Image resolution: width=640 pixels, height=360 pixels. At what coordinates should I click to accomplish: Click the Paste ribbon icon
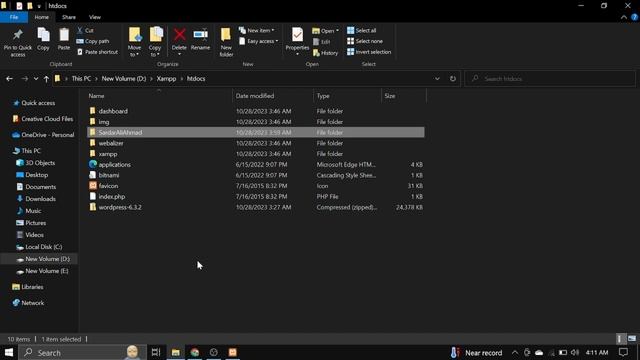tap(64, 40)
